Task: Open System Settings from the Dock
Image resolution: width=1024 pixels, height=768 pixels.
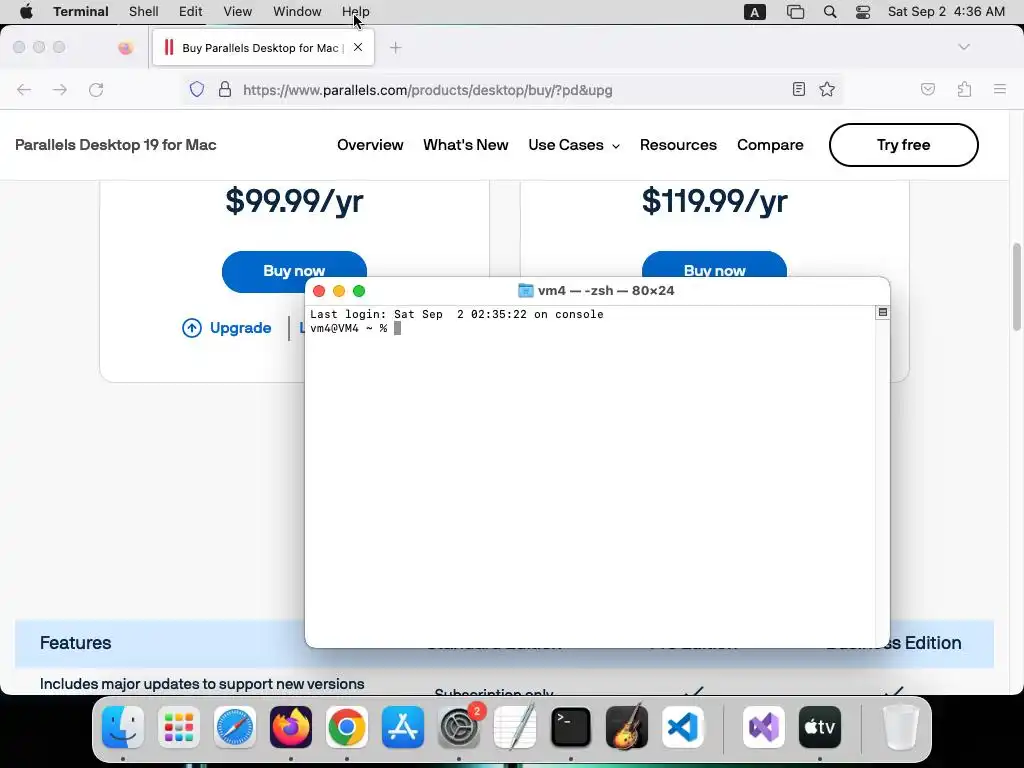Action: (459, 727)
